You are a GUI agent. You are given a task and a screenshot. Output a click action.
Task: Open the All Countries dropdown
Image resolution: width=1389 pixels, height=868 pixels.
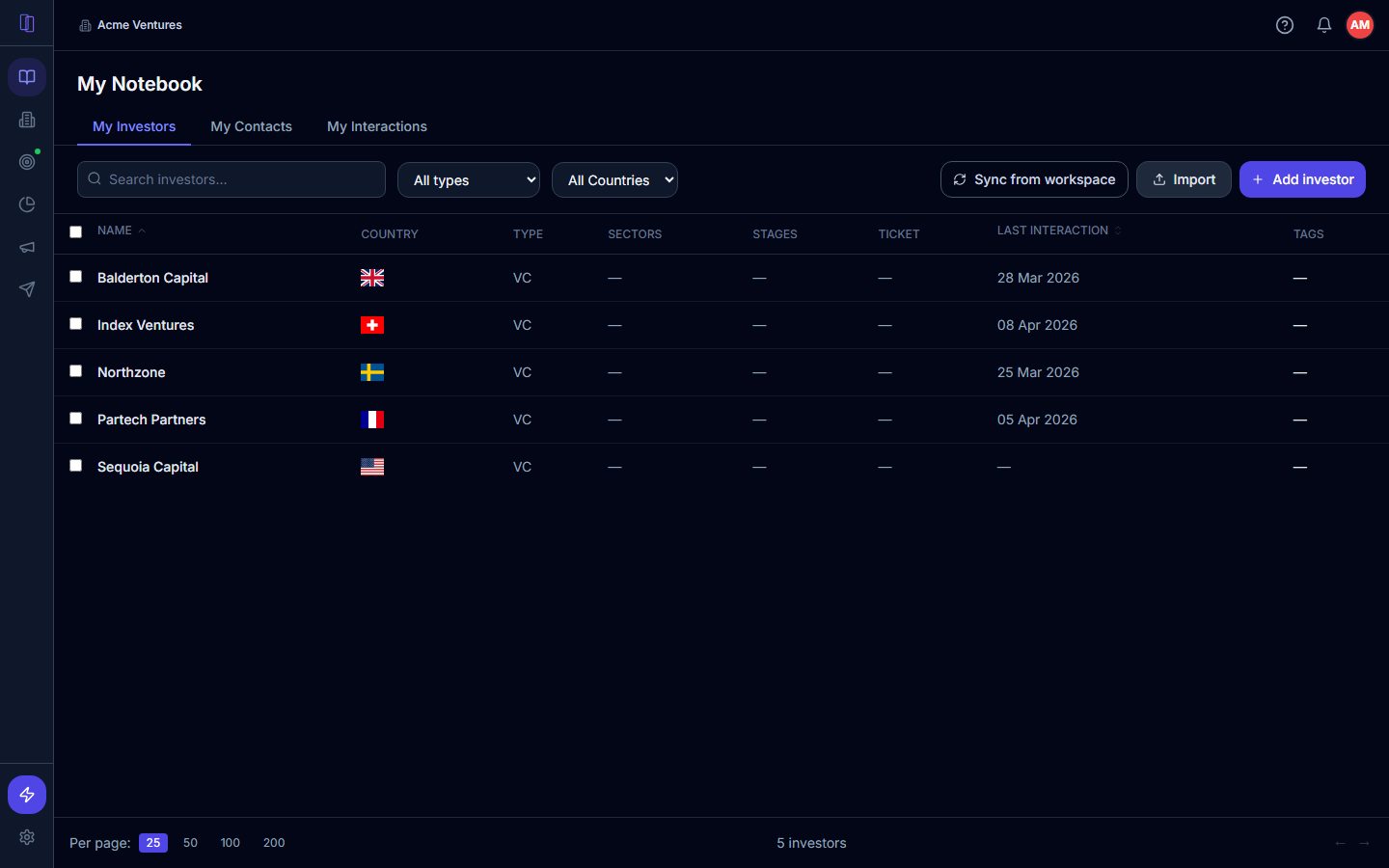tap(614, 179)
